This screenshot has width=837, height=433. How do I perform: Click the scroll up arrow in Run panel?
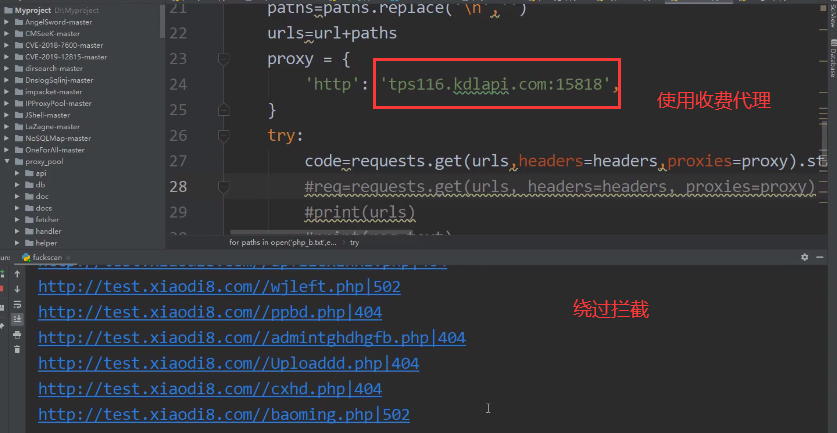(17, 272)
